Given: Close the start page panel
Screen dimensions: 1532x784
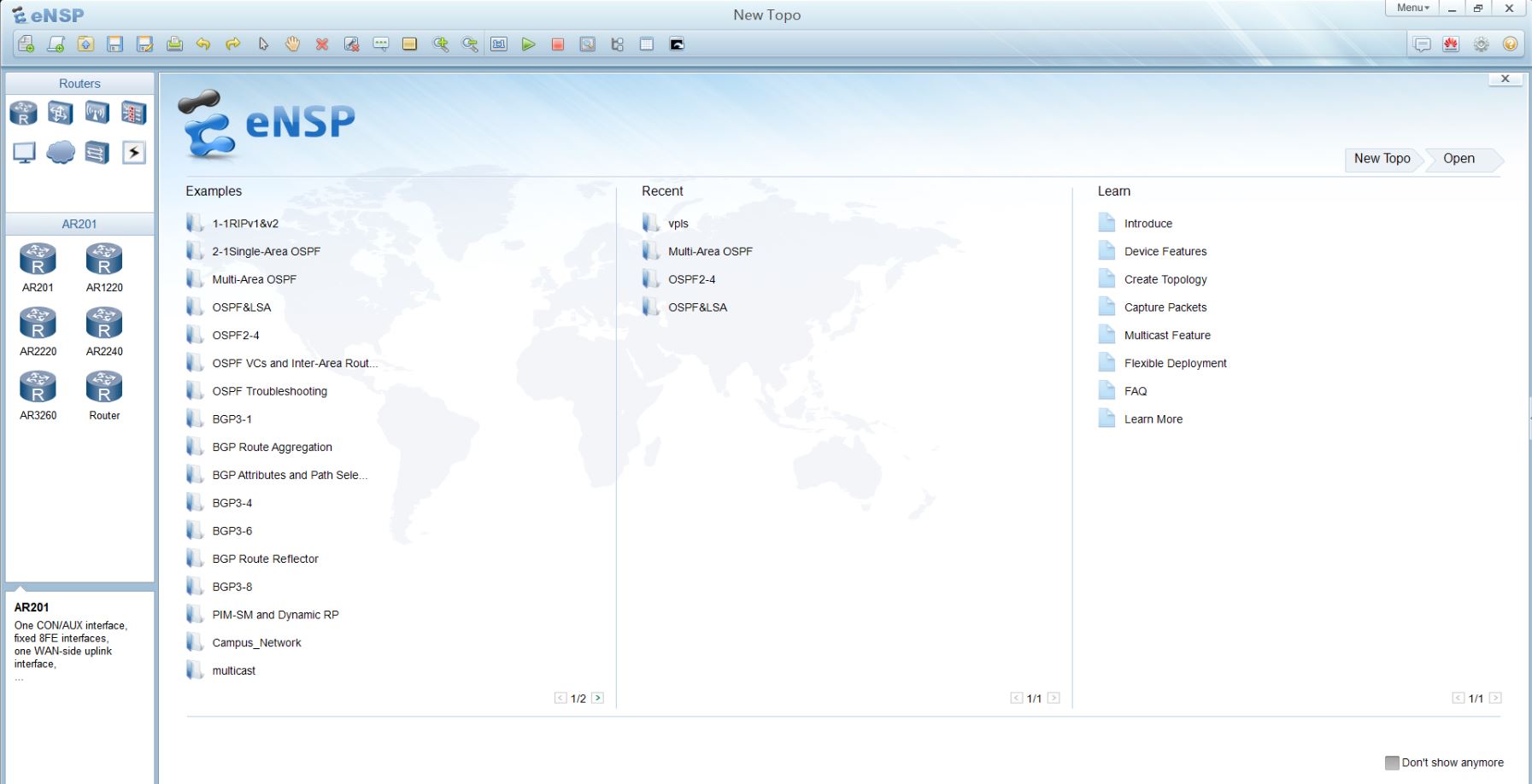Looking at the screenshot, I should point(1506,79).
